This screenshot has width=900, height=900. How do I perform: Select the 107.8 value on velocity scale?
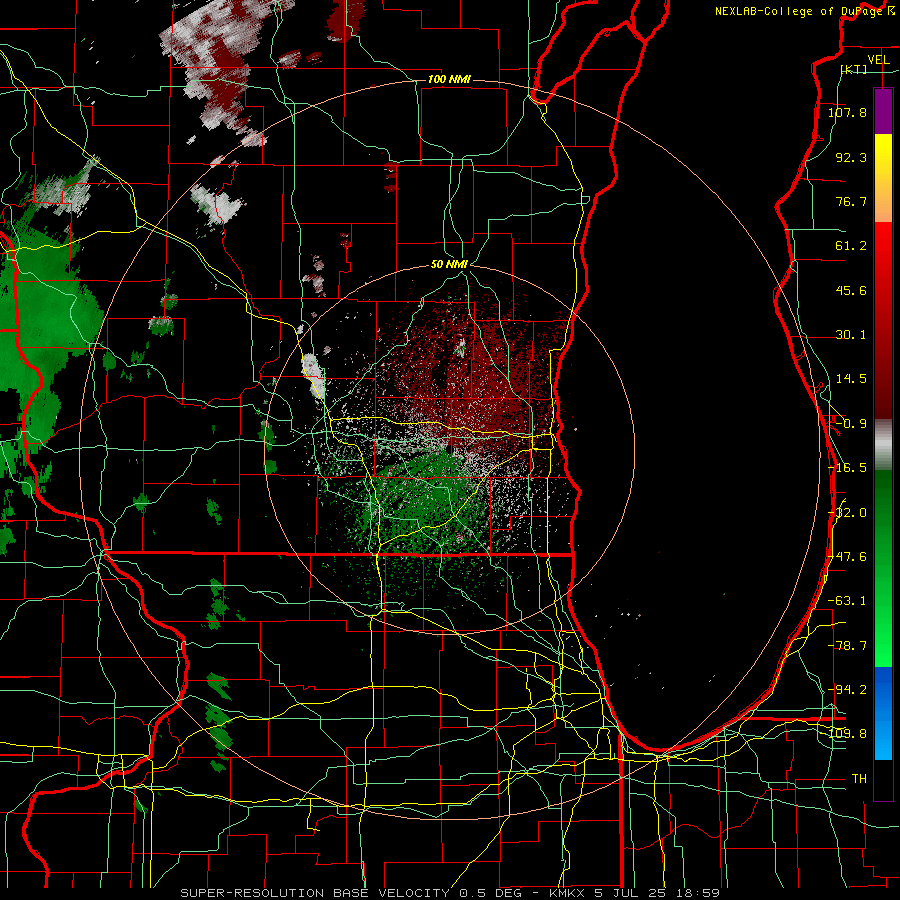tap(847, 112)
